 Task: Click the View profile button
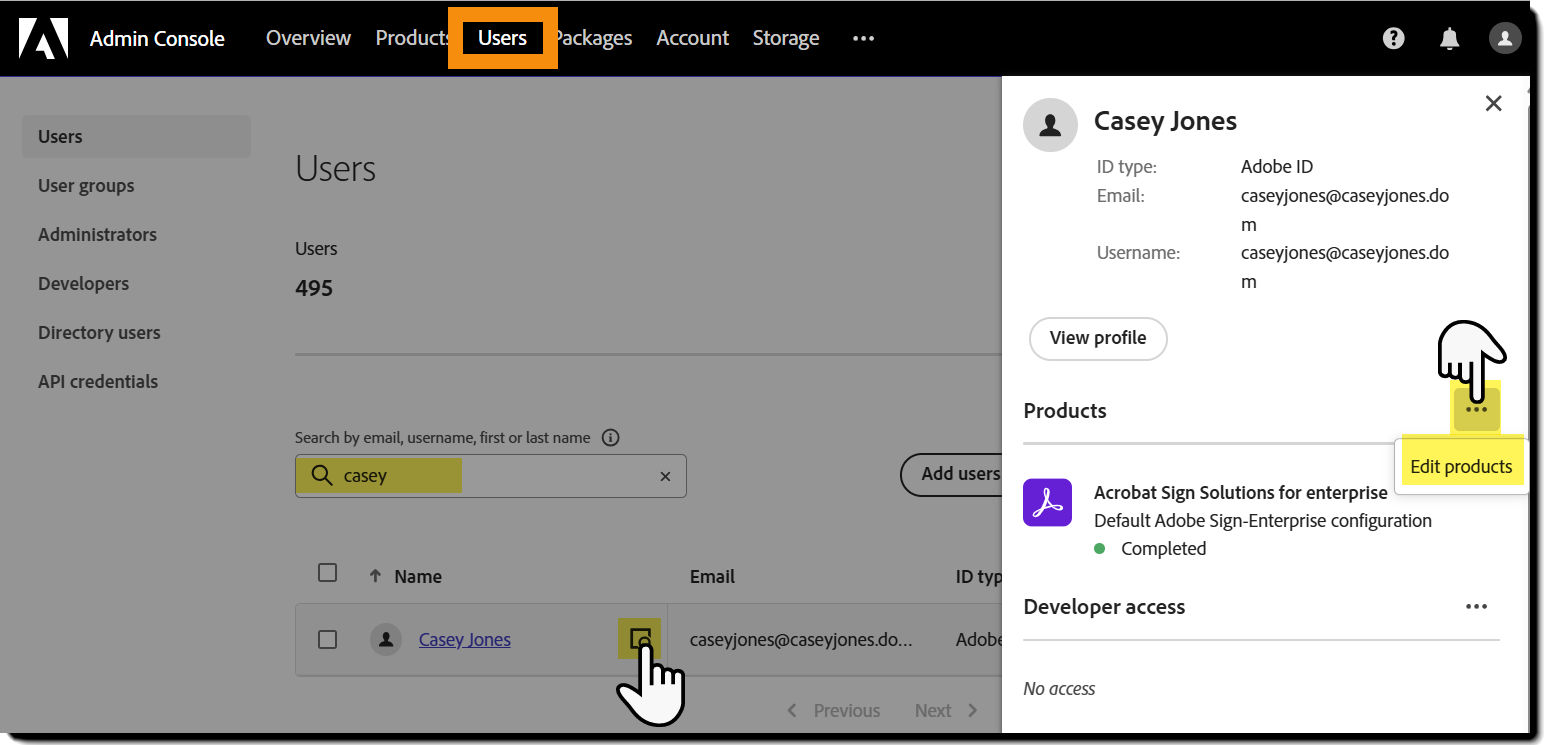point(1097,338)
